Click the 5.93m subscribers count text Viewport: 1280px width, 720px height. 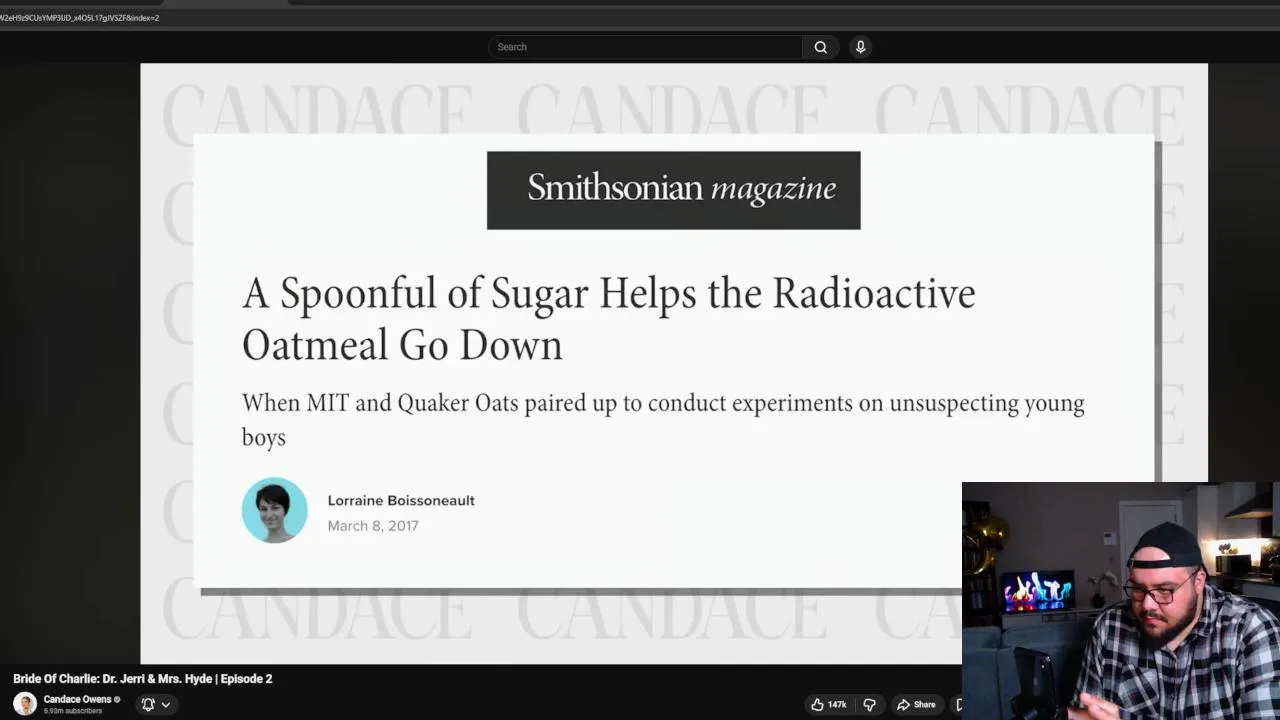(73, 711)
